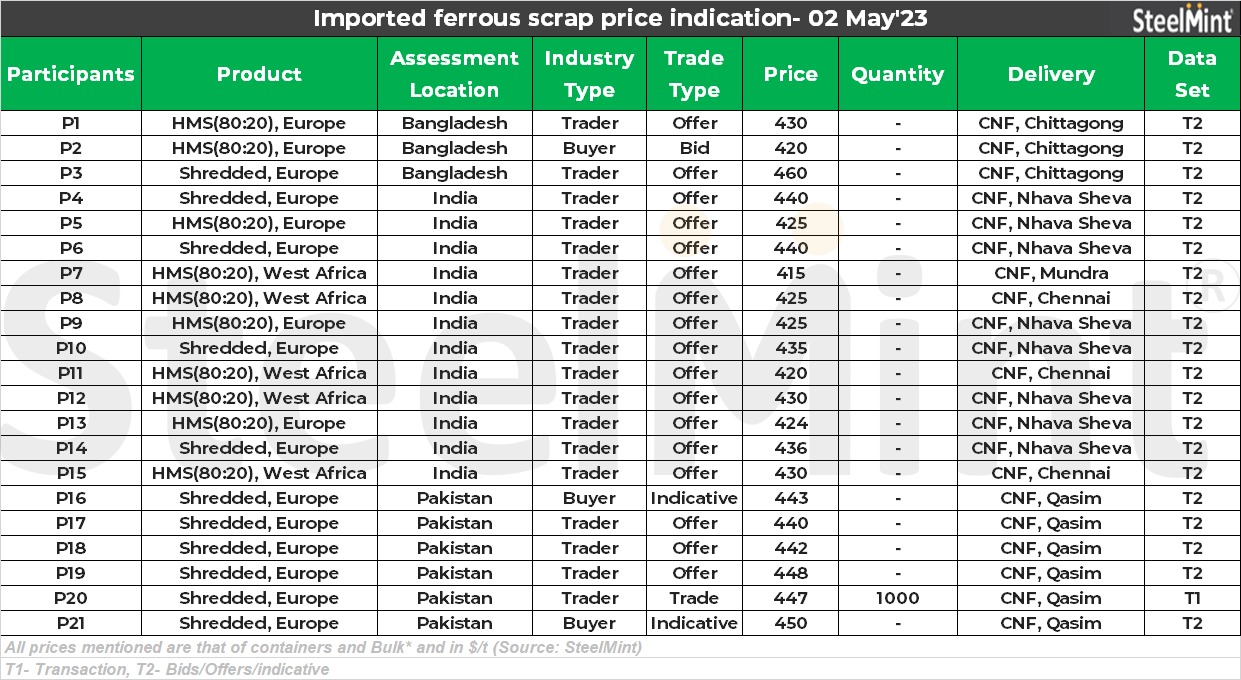Viewport: 1241px width, 680px height.
Task: Select the Quantity column header
Action: (x=897, y=74)
